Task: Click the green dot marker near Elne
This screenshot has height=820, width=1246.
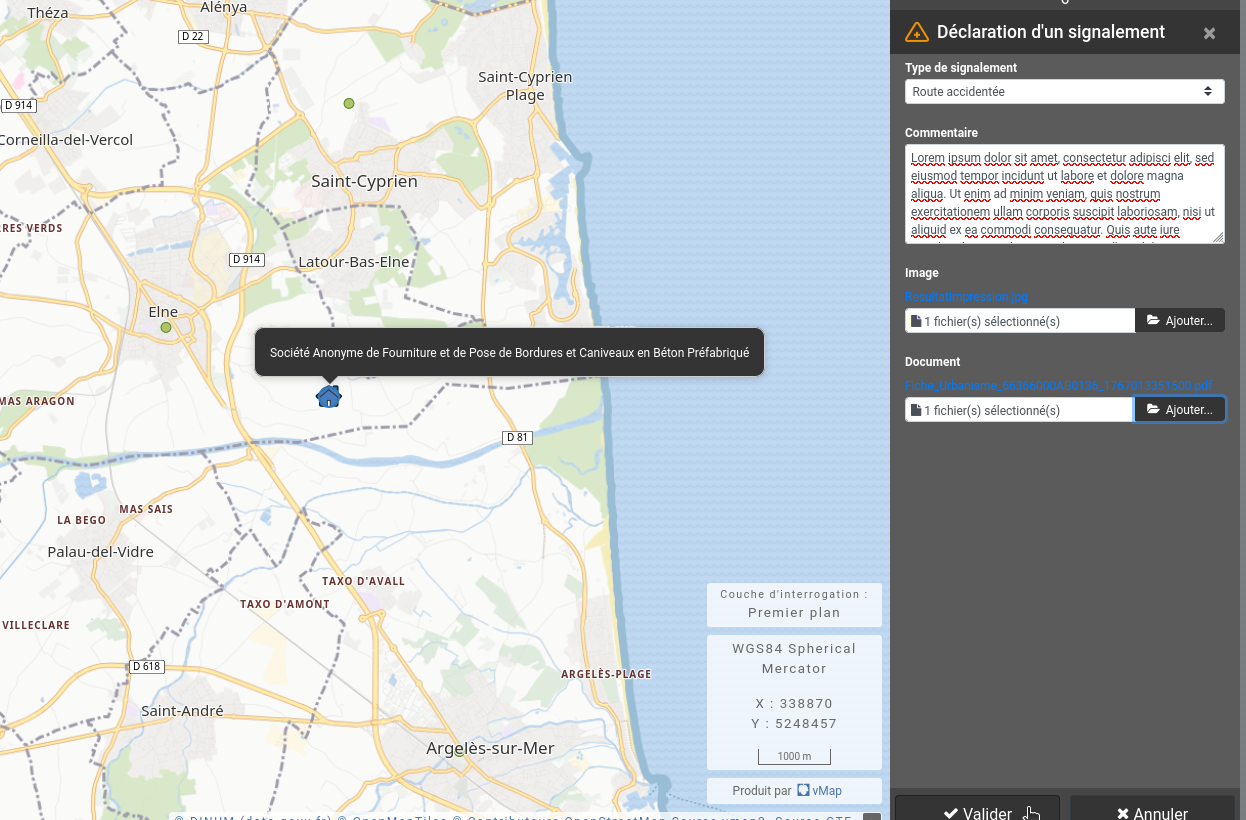Action: pos(166,327)
